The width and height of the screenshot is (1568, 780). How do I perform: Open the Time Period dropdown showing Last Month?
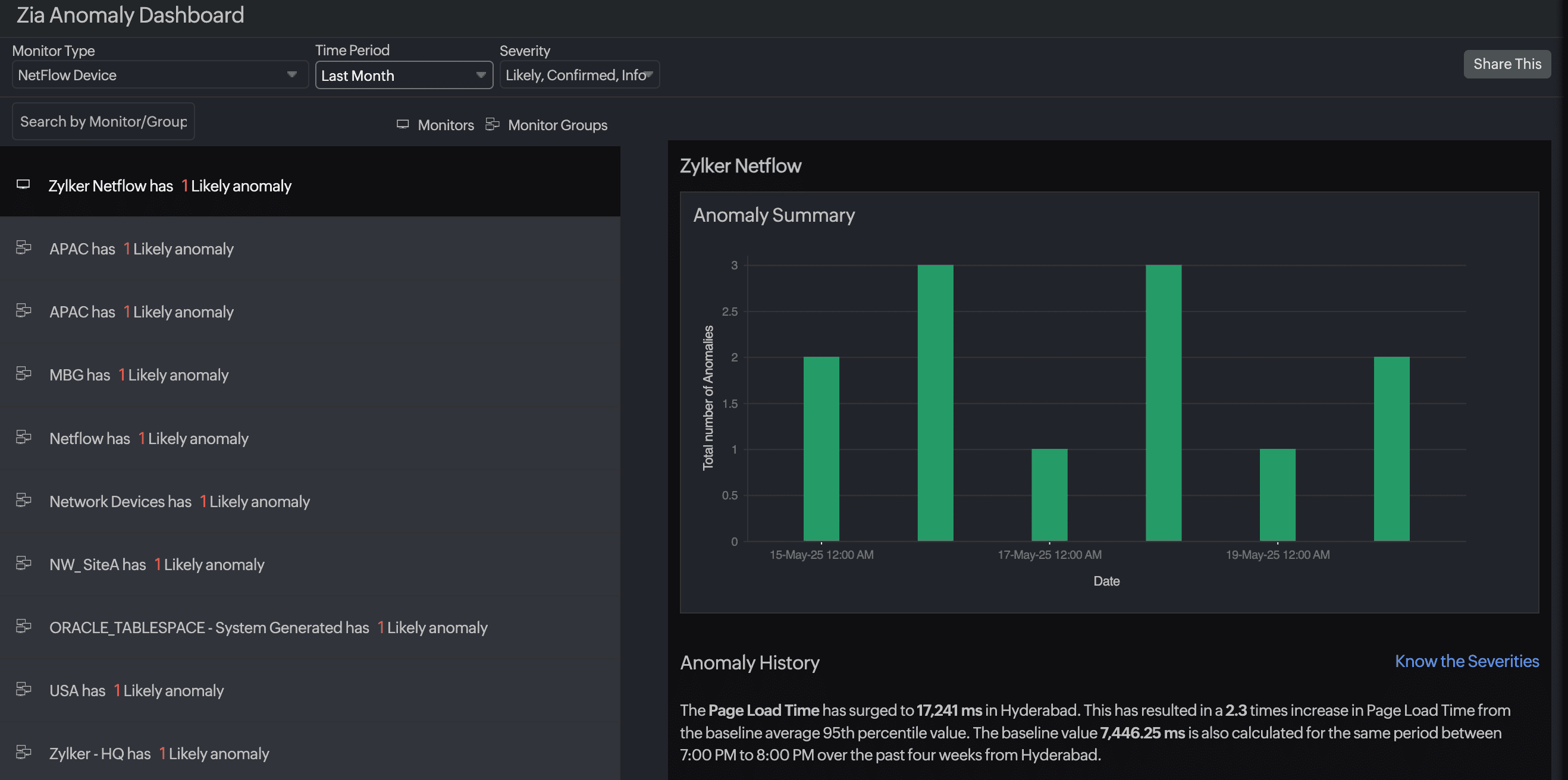[x=403, y=75]
